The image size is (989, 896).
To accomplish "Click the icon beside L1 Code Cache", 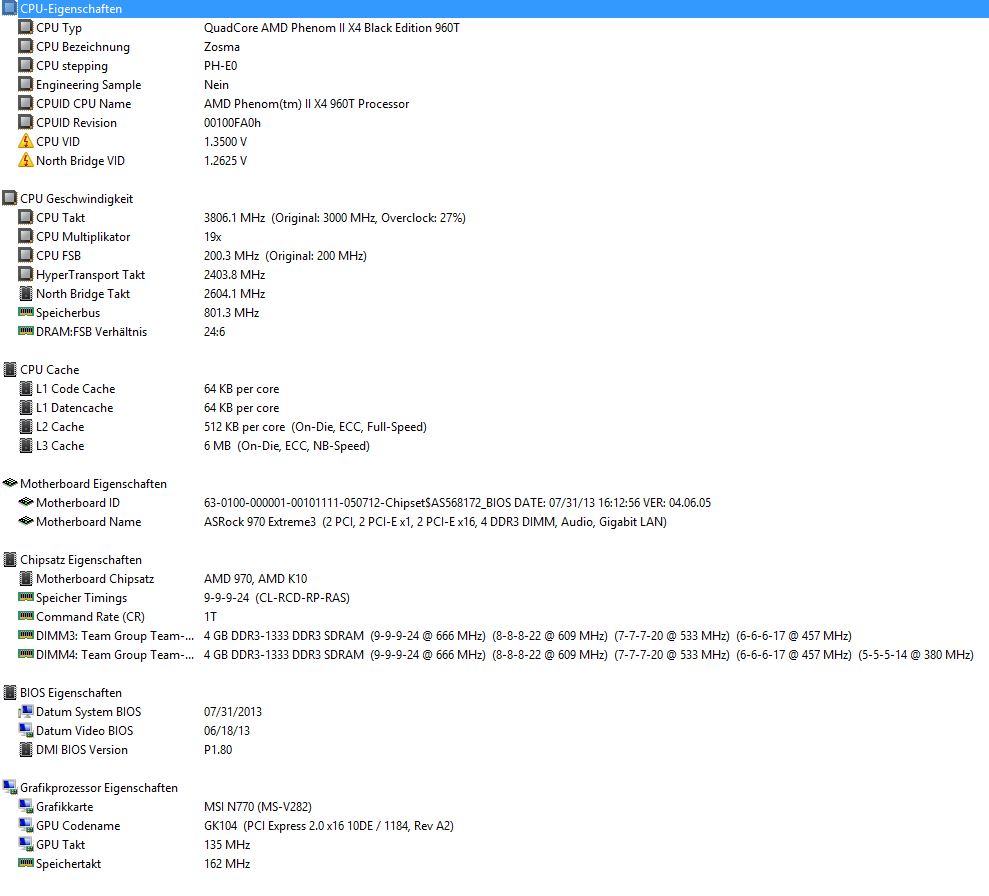I will (25, 388).
